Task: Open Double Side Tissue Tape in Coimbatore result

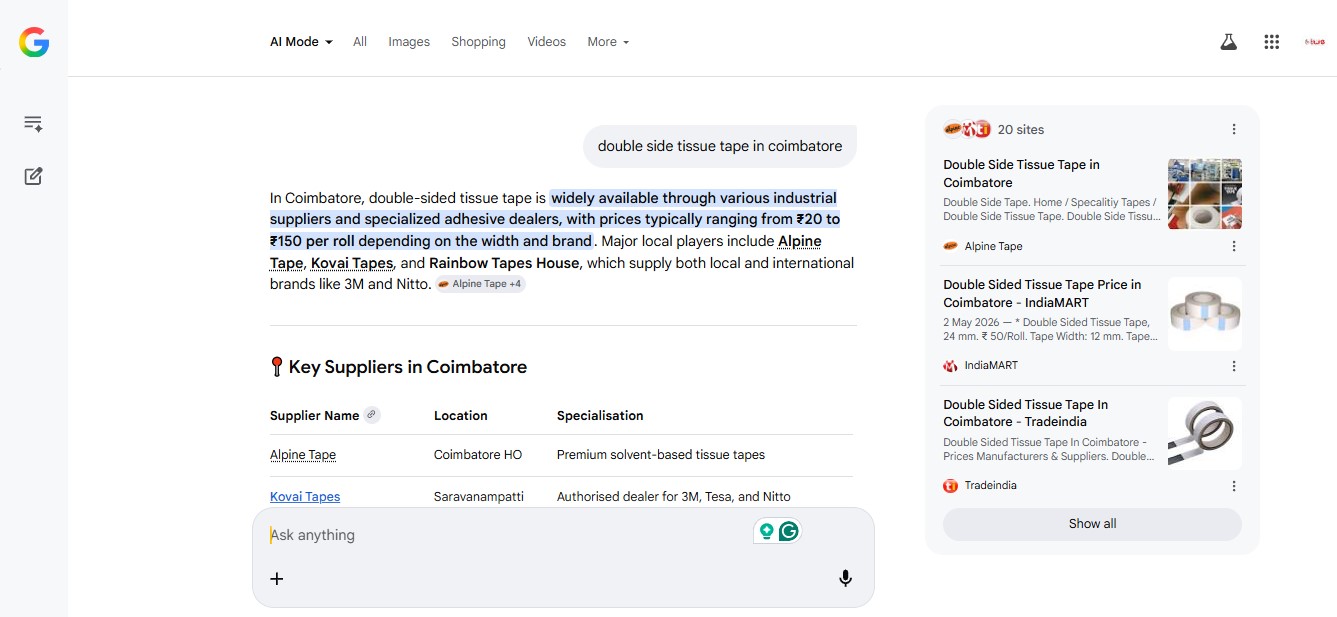Action: pos(1021,174)
